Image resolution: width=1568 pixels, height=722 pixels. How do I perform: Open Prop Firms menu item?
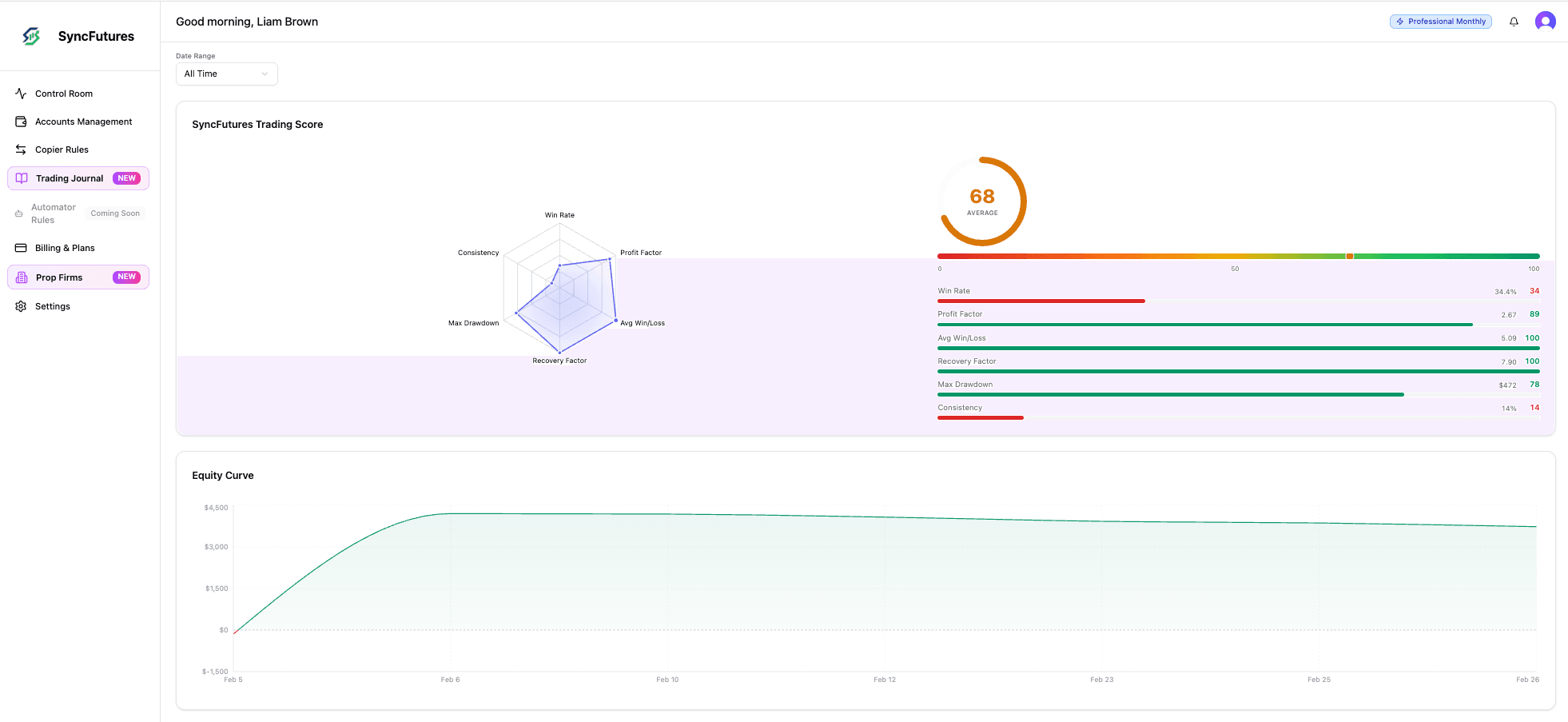click(x=59, y=277)
